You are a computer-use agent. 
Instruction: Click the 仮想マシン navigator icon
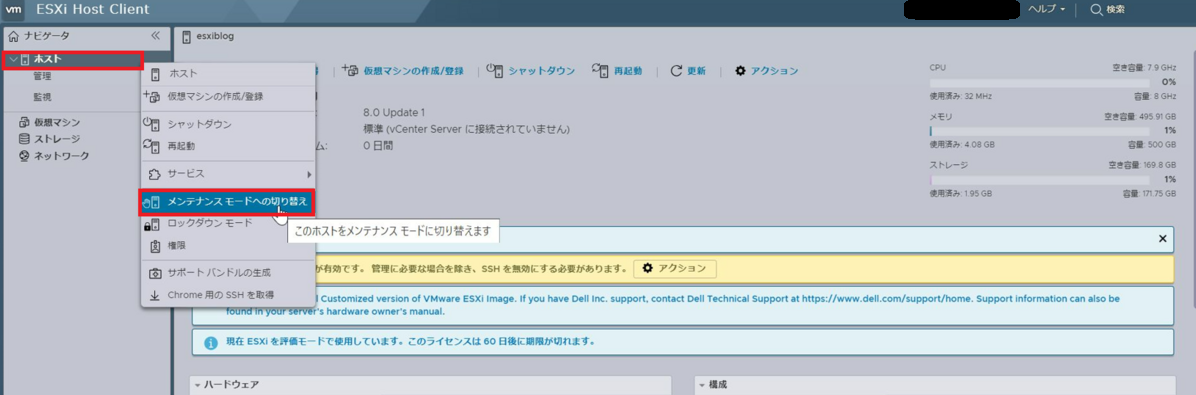coord(24,122)
